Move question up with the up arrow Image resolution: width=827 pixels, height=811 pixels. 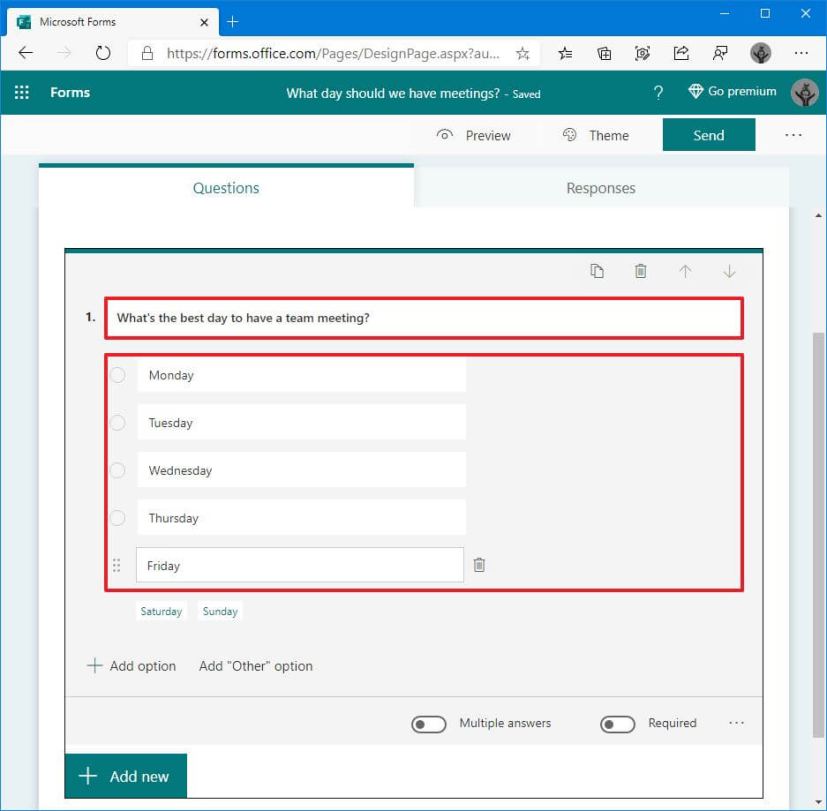(685, 271)
